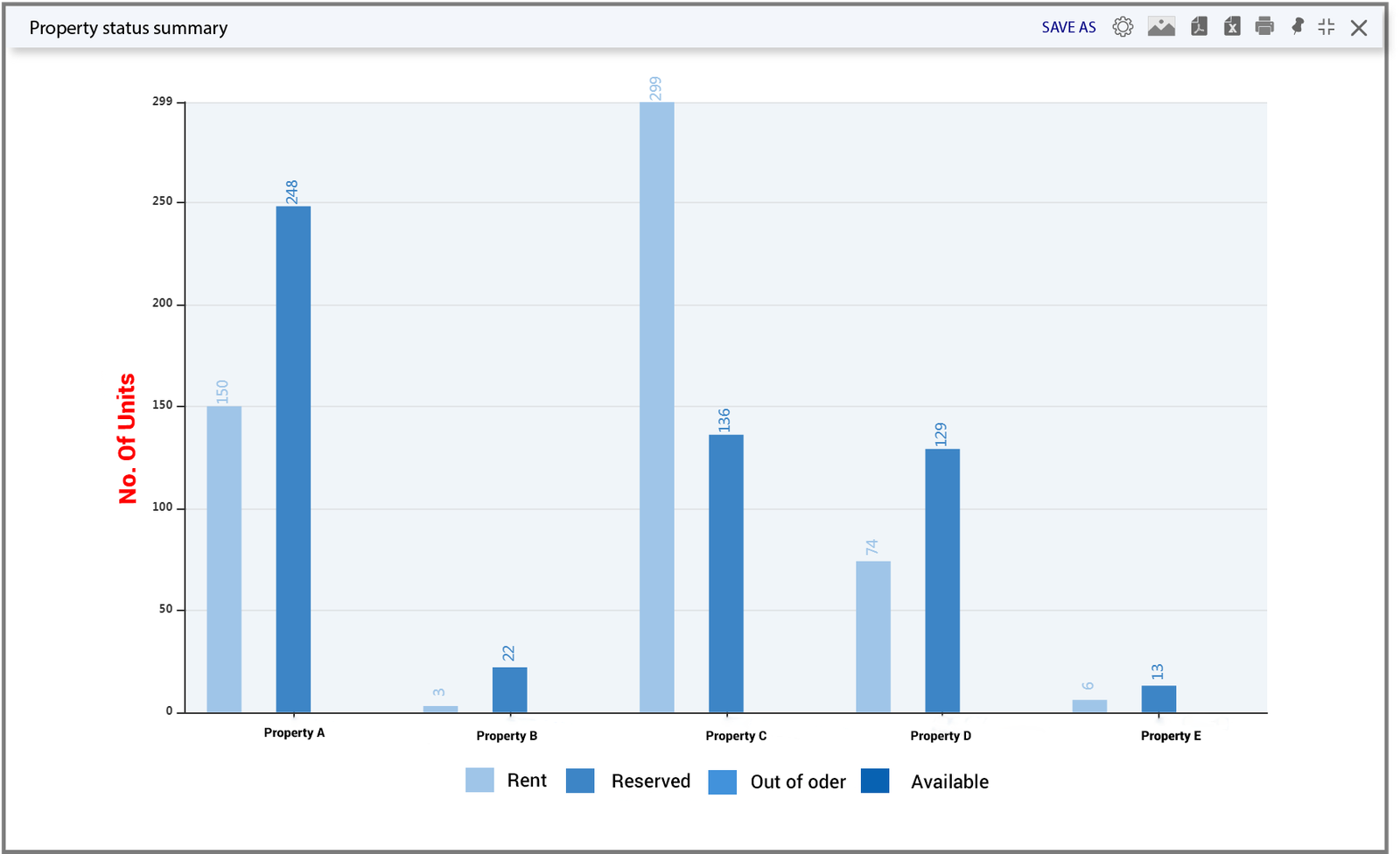The height and width of the screenshot is (854, 1400).
Task: Select Property C Rent bar labeled 299
Action: point(657,407)
